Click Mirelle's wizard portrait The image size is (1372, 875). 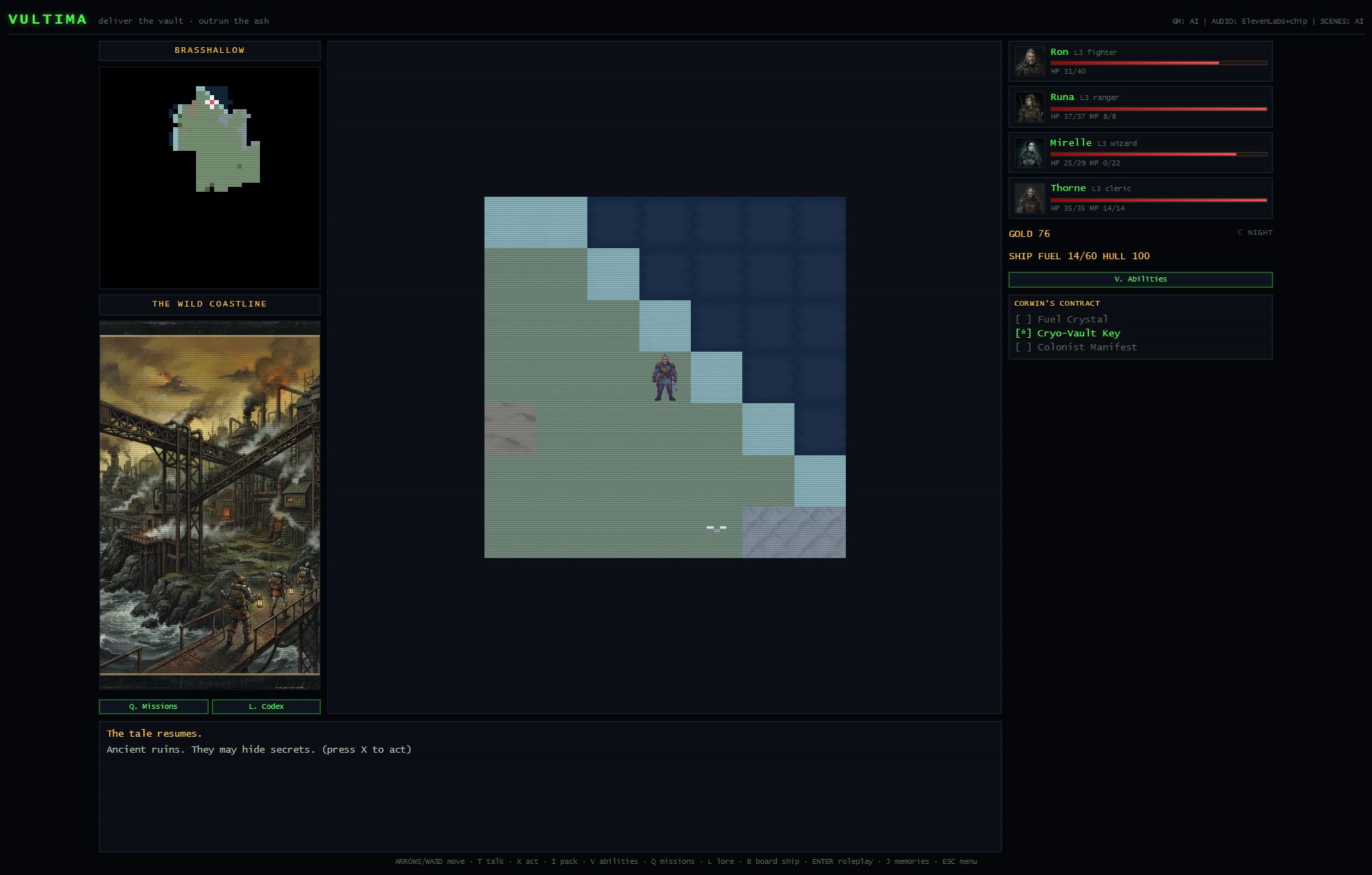pyautogui.click(x=1029, y=152)
